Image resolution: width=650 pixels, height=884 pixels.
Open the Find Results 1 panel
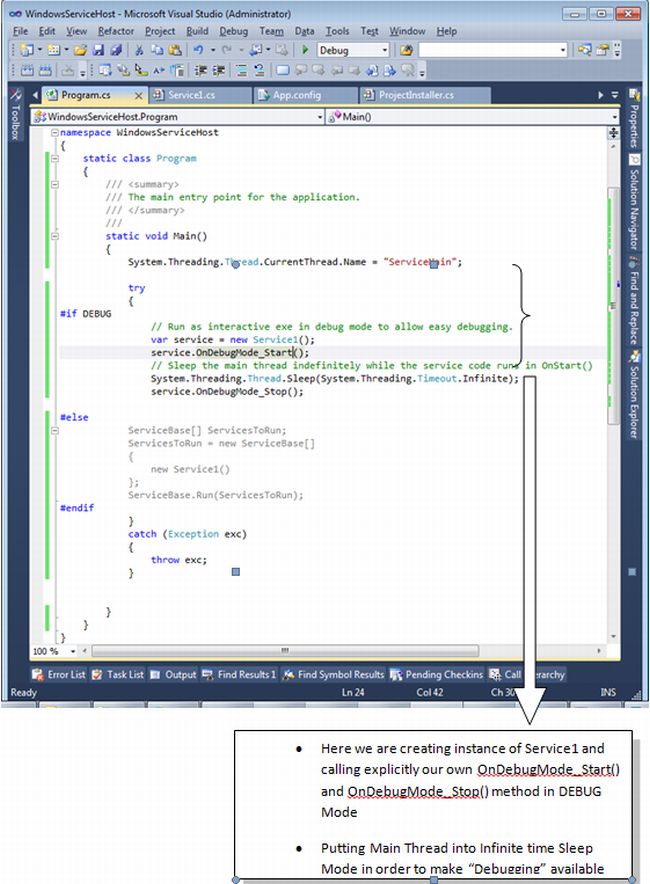pos(240,674)
